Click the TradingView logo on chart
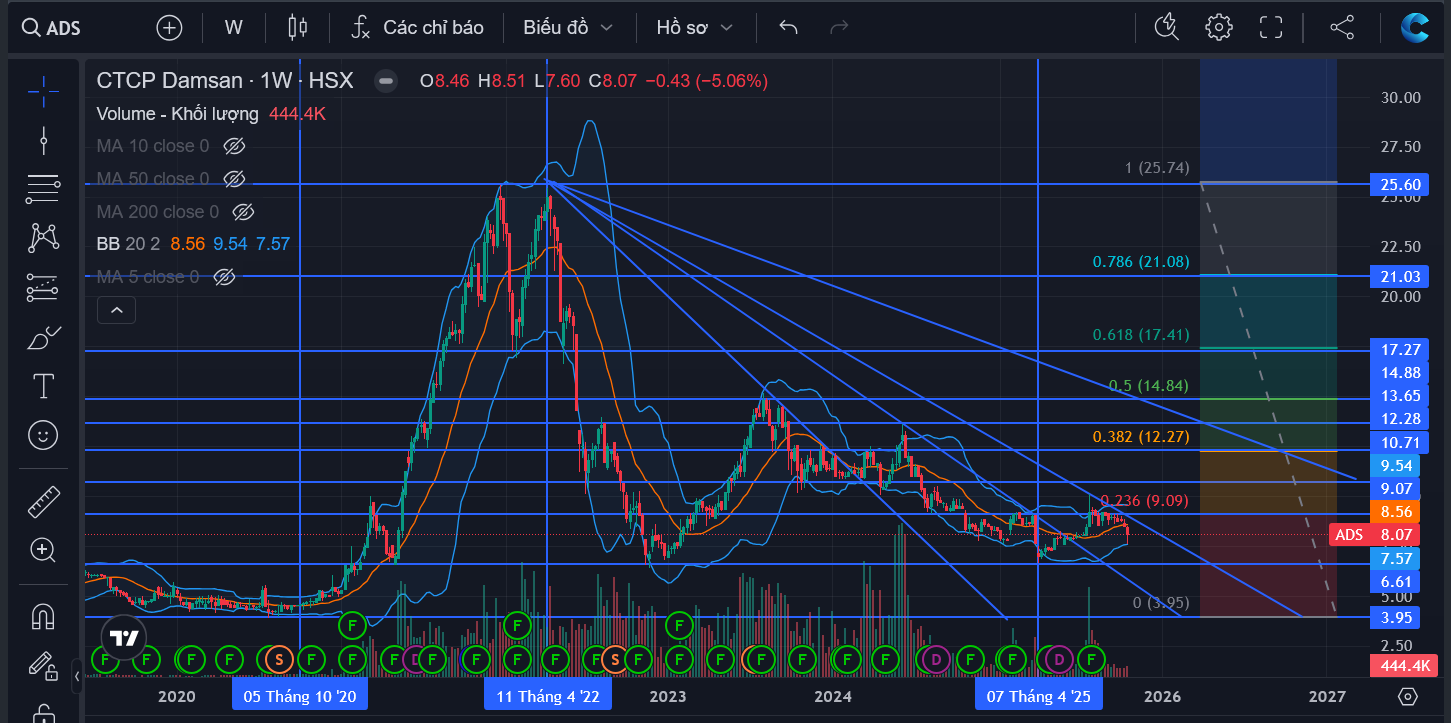1451x723 pixels. tap(123, 637)
